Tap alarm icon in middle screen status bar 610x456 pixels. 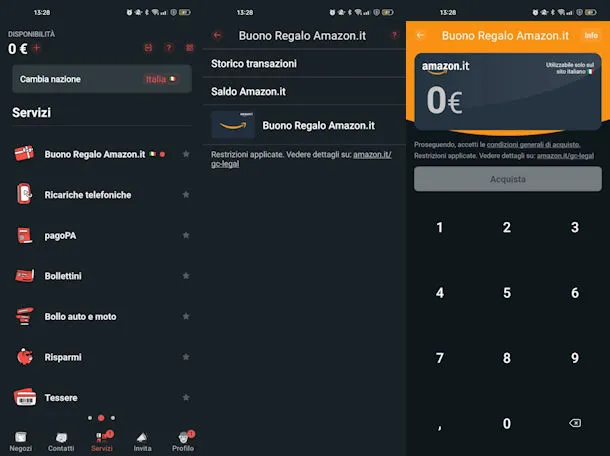pyautogui.click(x=332, y=12)
